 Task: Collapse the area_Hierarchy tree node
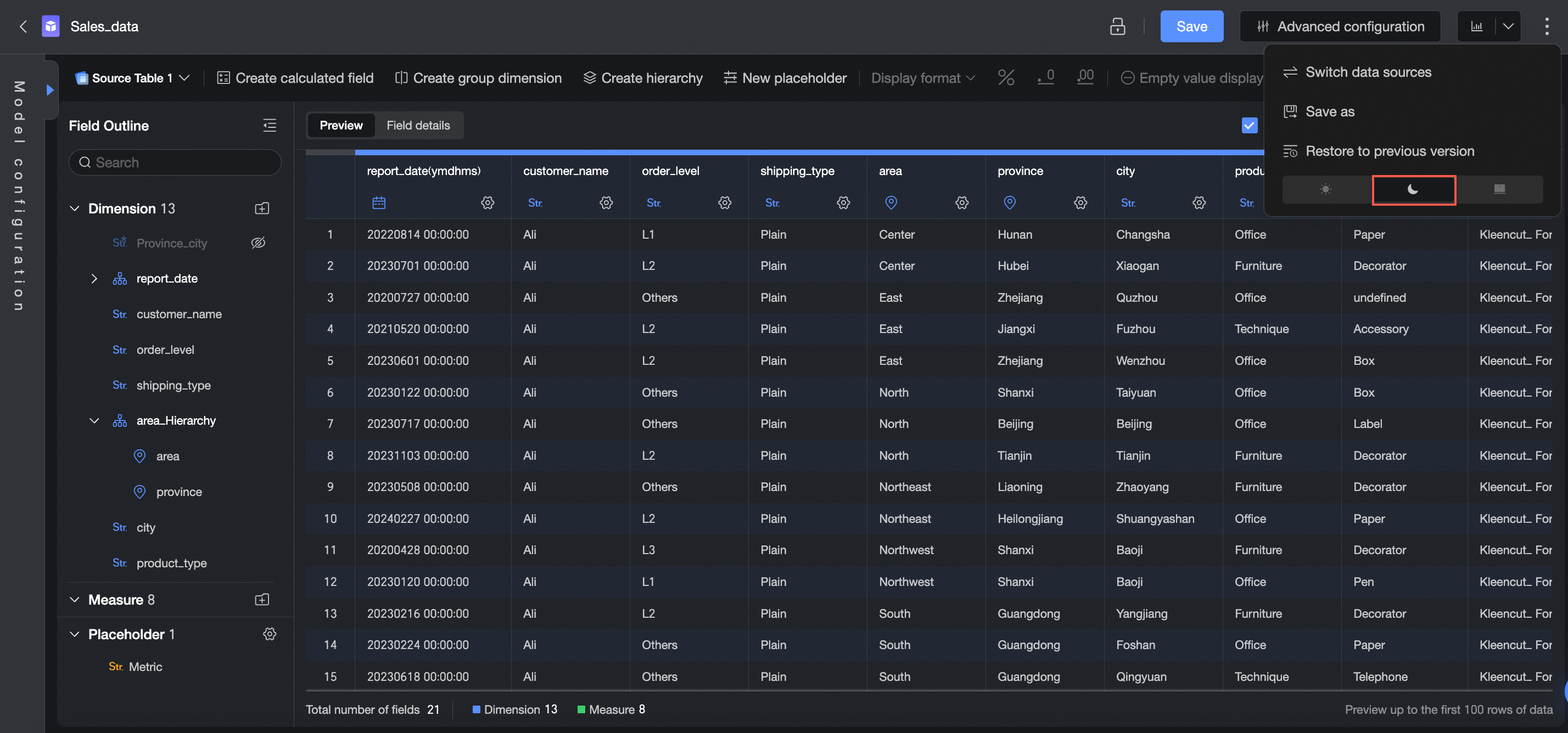click(x=94, y=421)
